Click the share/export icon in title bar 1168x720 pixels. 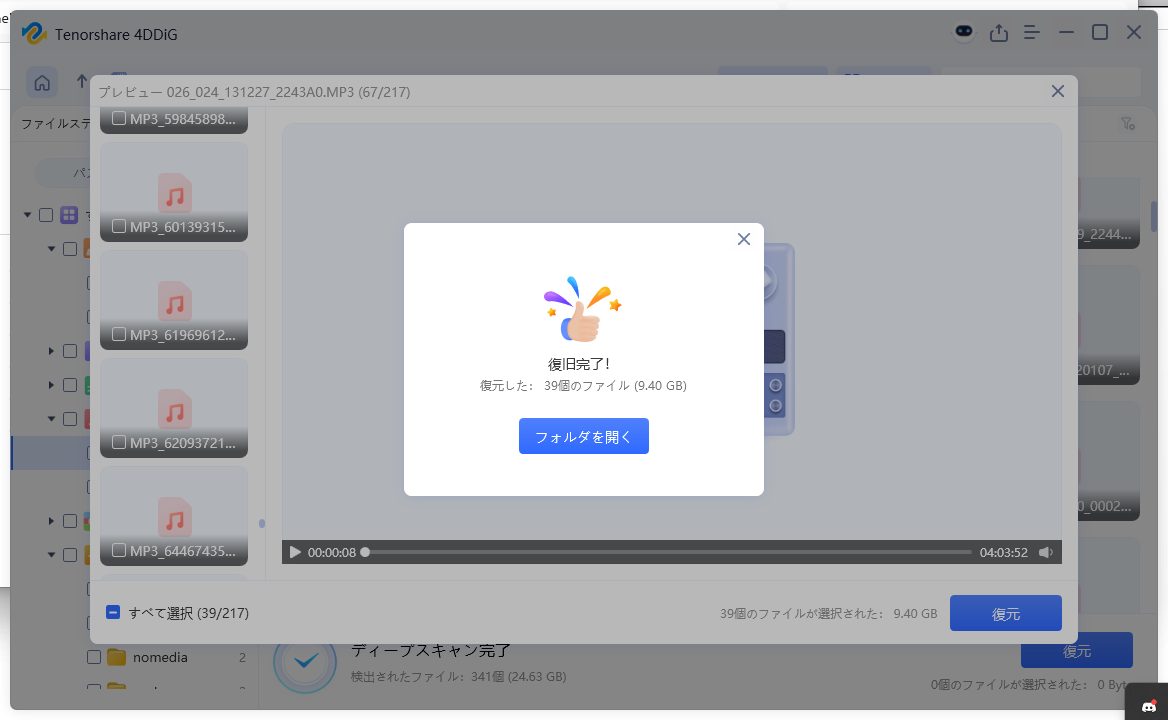pos(998,33)
